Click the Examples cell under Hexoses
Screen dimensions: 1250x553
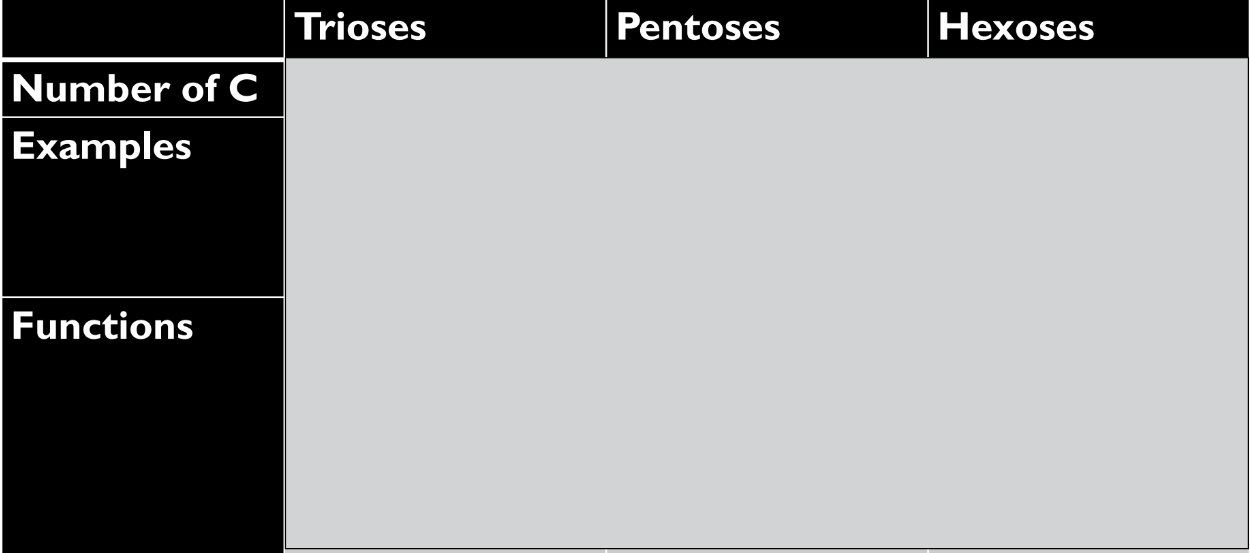[x=1088, y=209]
